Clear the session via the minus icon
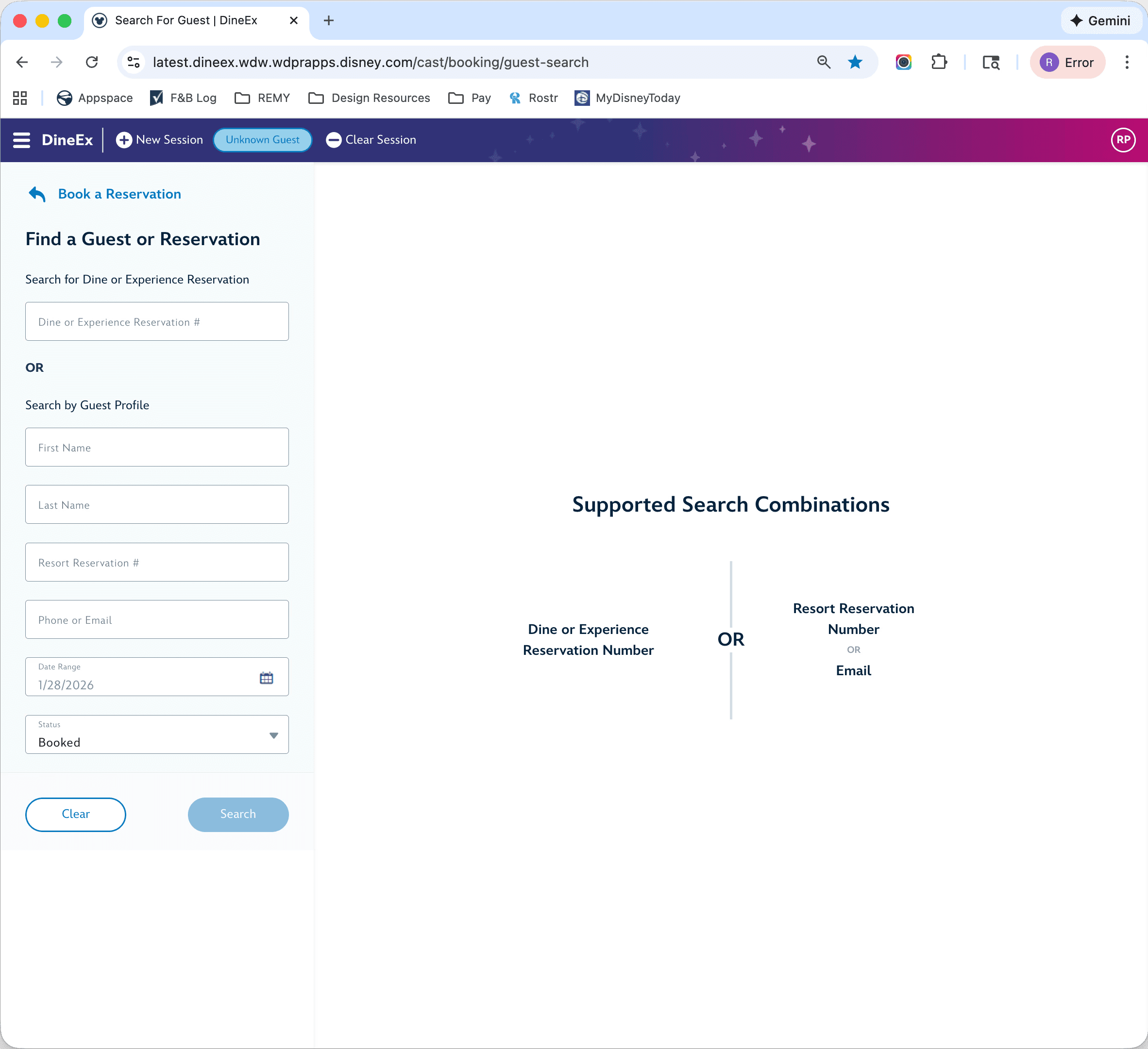Viewport: 1148px width, 1049px height. tap(334, 139)
